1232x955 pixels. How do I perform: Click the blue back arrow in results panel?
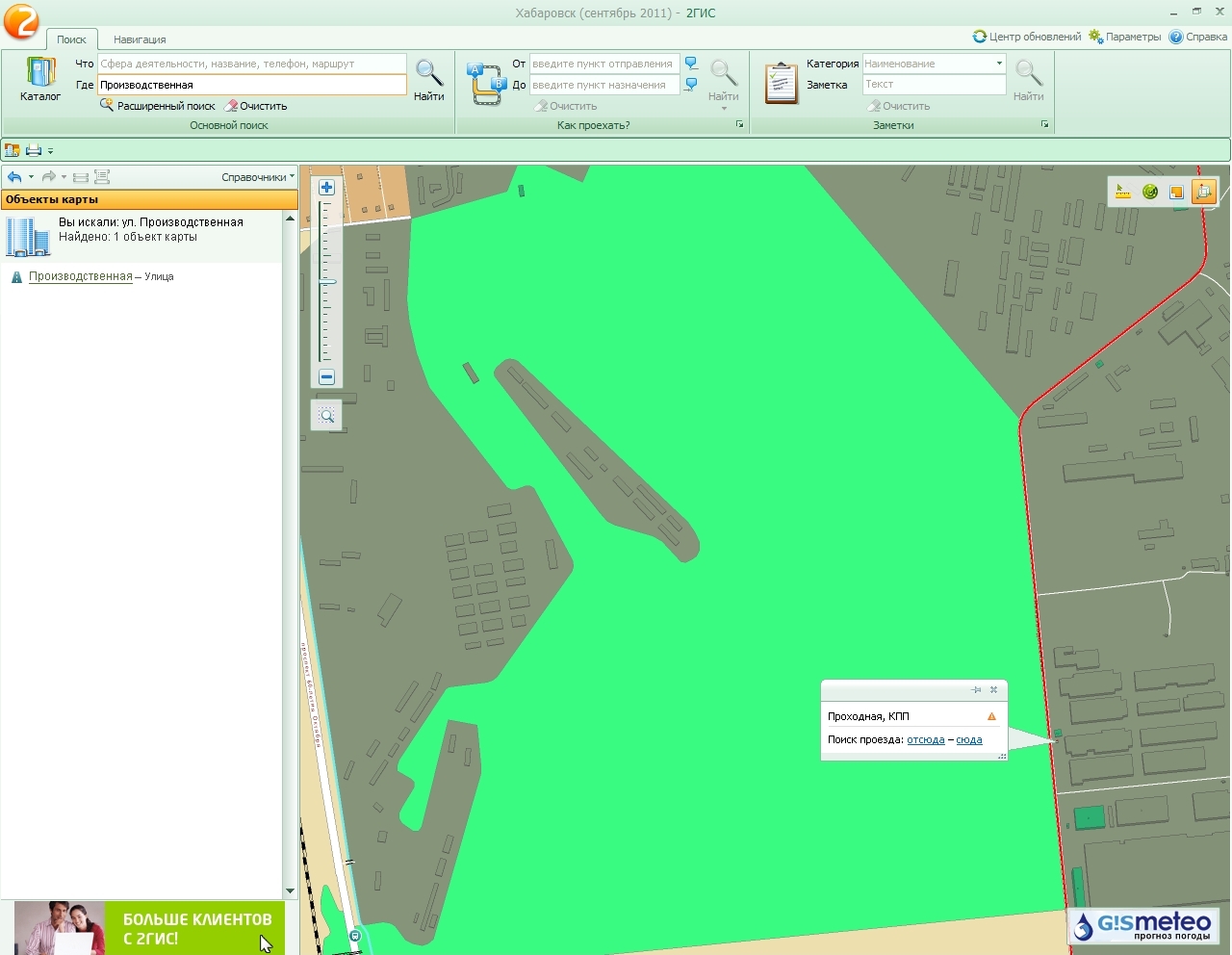14,177
